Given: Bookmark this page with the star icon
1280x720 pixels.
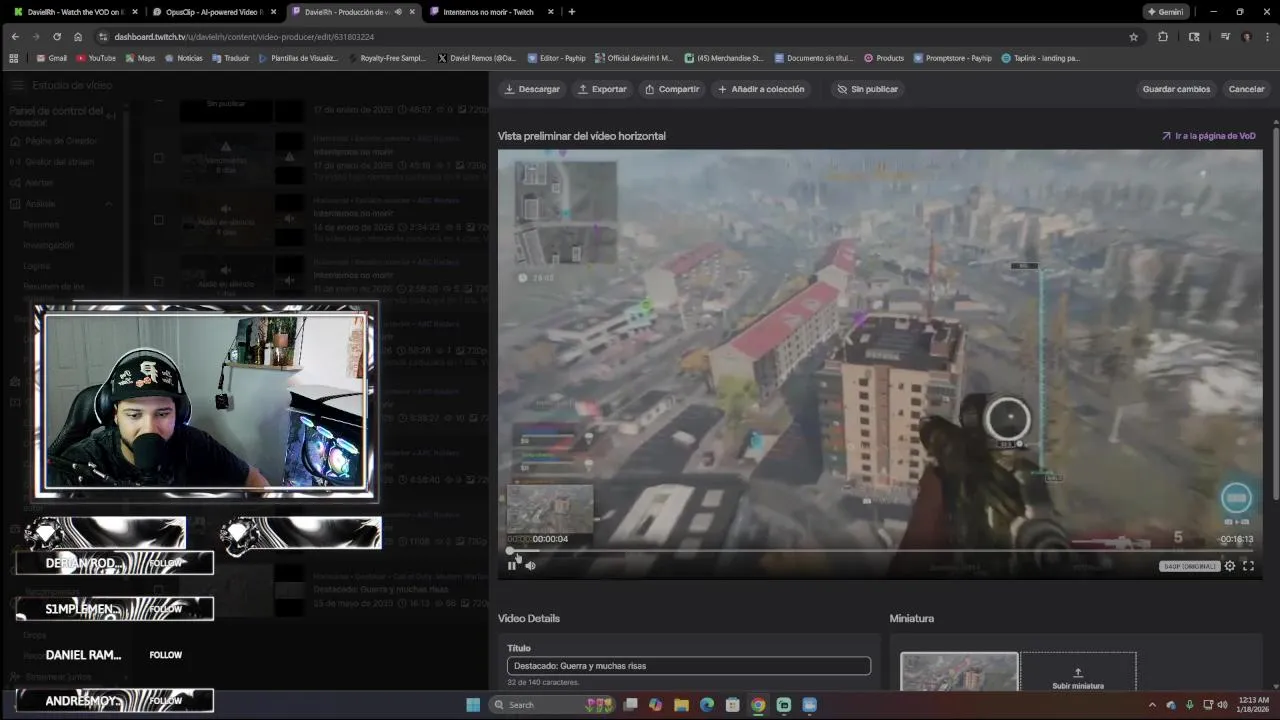Looking at the screenshot, I should click(1133, 37).
